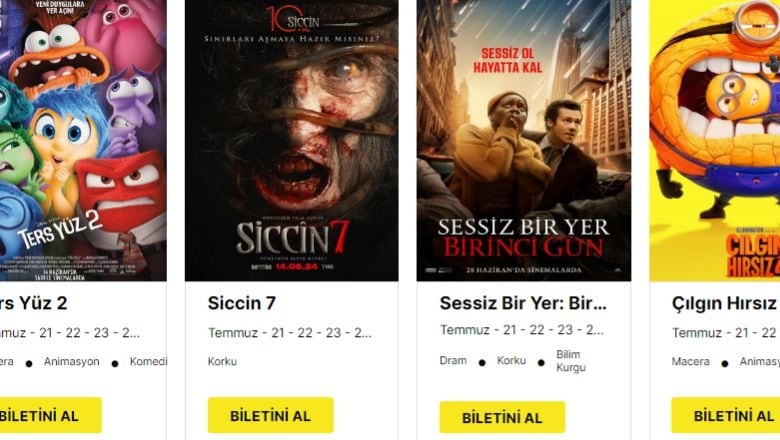Open the Siccin 7 title link
The height and width of the screenshot is (440, 780).
click(x=242, y=303)
